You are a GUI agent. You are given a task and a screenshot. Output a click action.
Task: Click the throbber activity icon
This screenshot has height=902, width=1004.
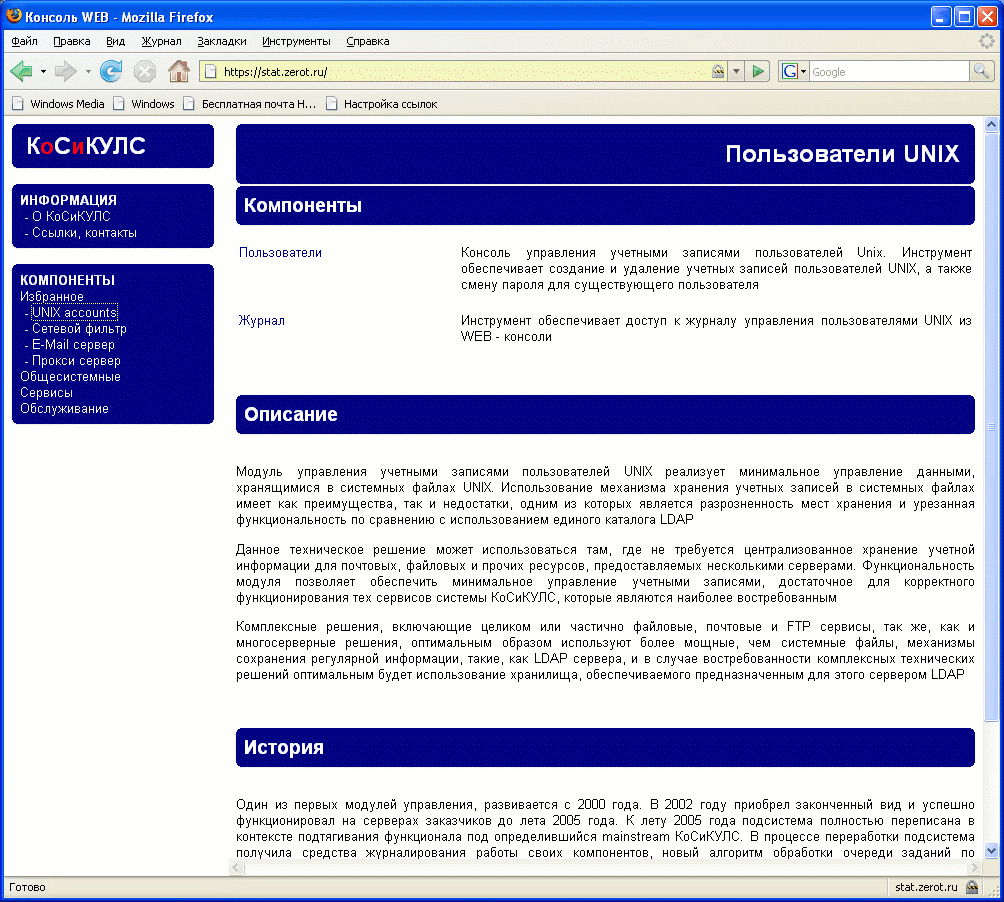[987, 41]
